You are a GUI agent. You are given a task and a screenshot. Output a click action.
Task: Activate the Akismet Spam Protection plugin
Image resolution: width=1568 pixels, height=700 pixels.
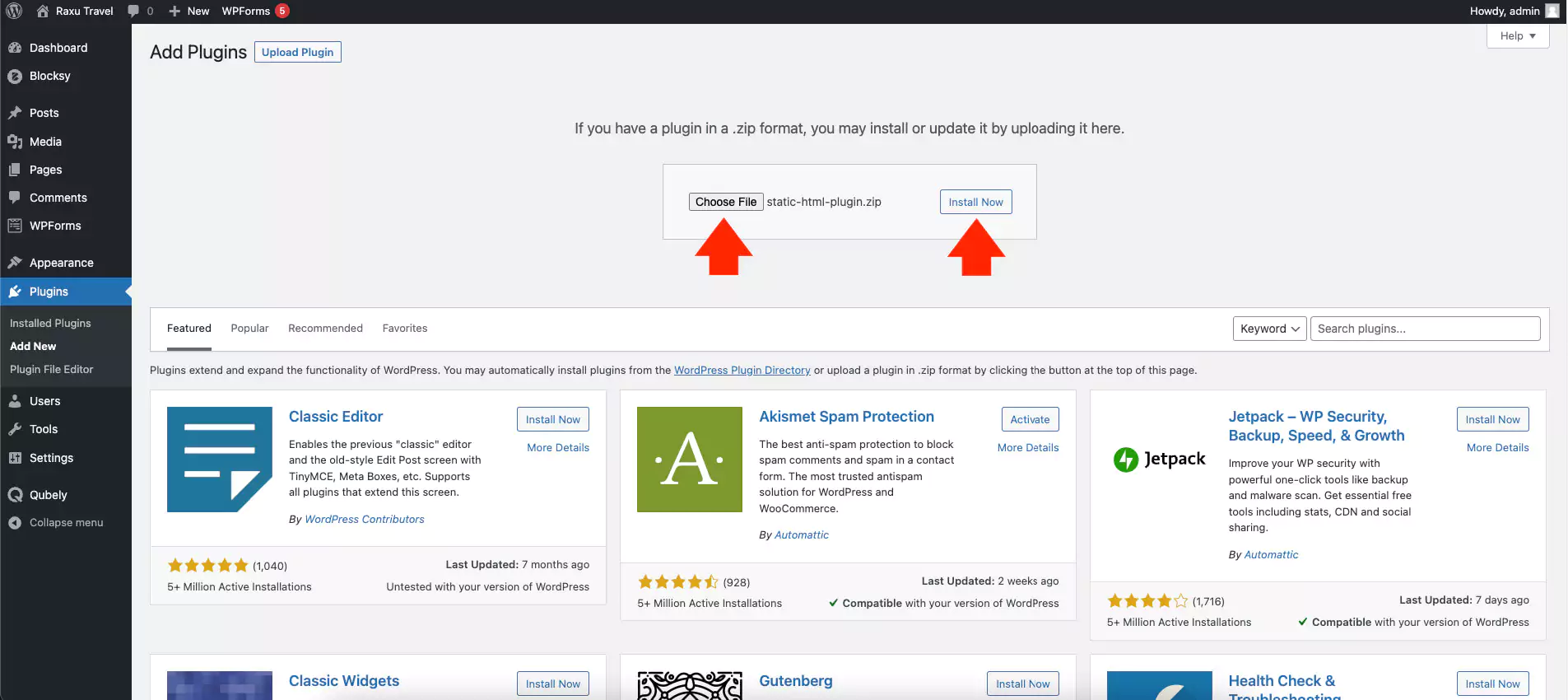point(1031,419)
